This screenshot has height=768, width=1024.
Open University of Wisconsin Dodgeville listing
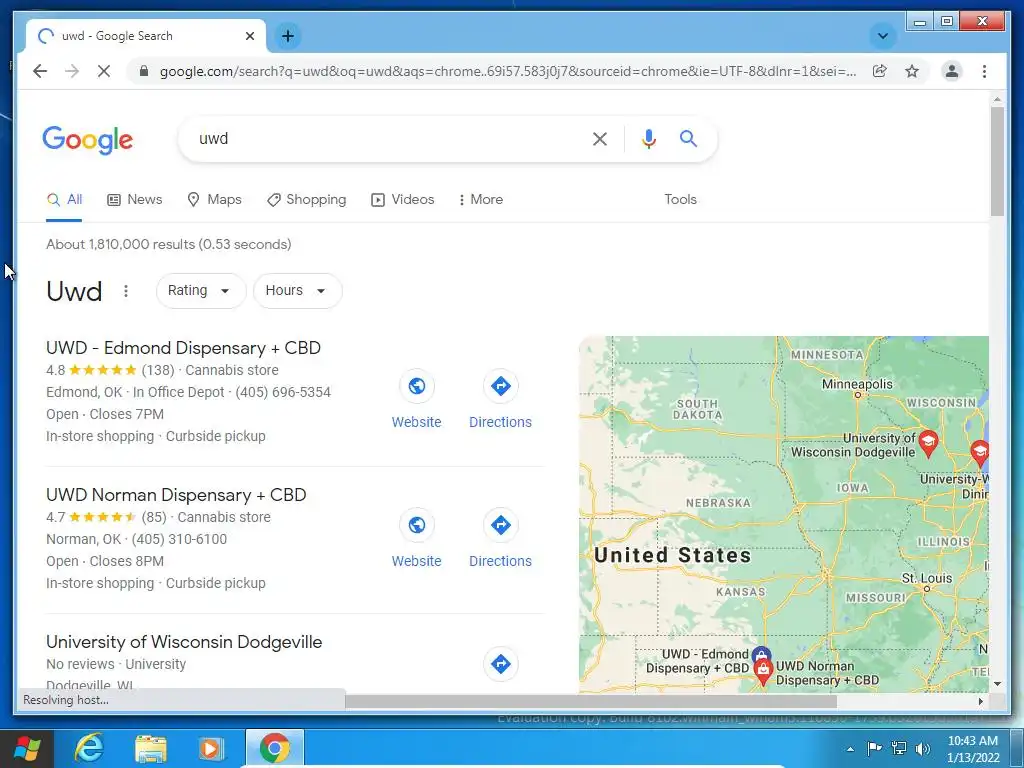pos(184,642)
